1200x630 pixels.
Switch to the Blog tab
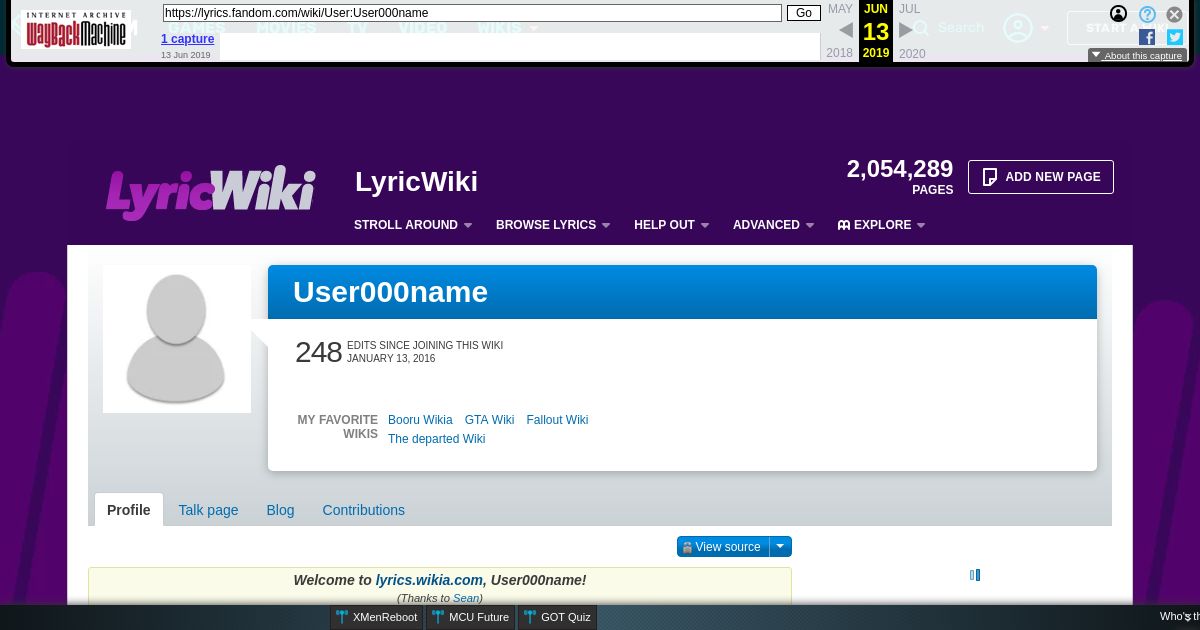280,510
